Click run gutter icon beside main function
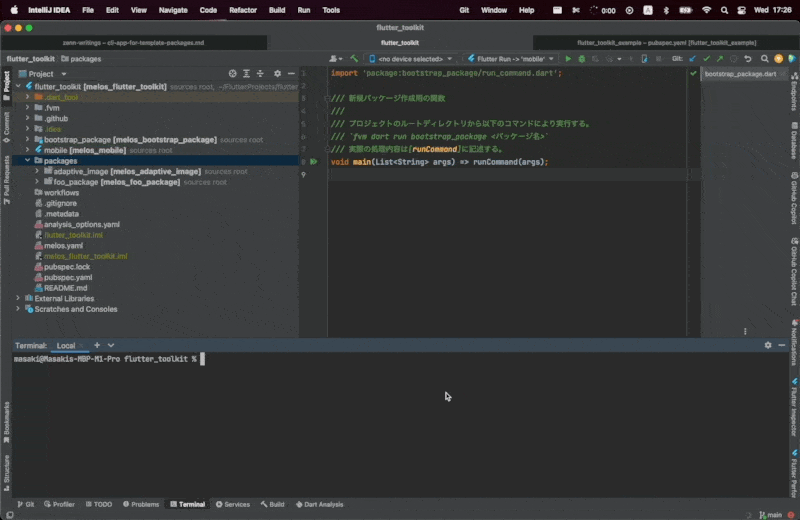This screenshot has width=800, height=520. (x=314, y=162)
